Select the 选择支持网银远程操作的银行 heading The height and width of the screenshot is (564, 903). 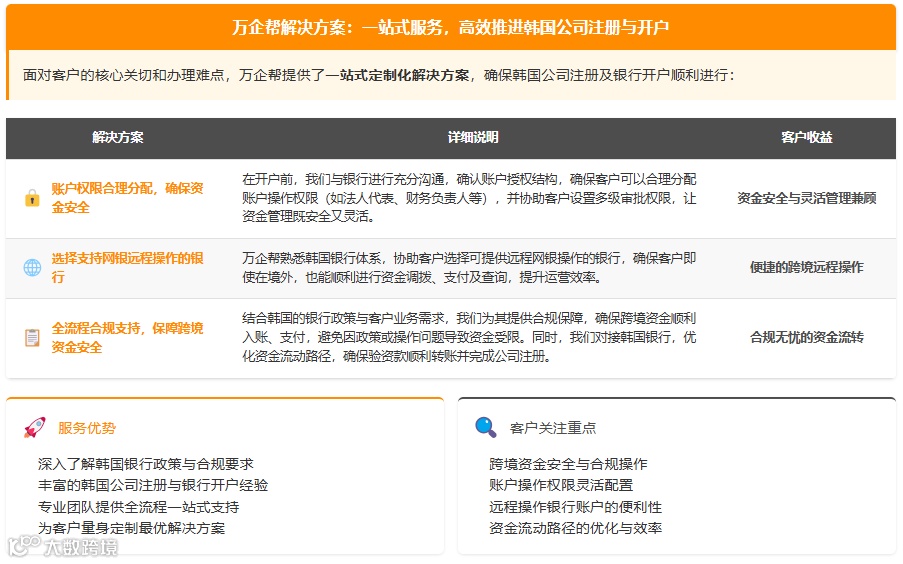click(x=127, y=267)
